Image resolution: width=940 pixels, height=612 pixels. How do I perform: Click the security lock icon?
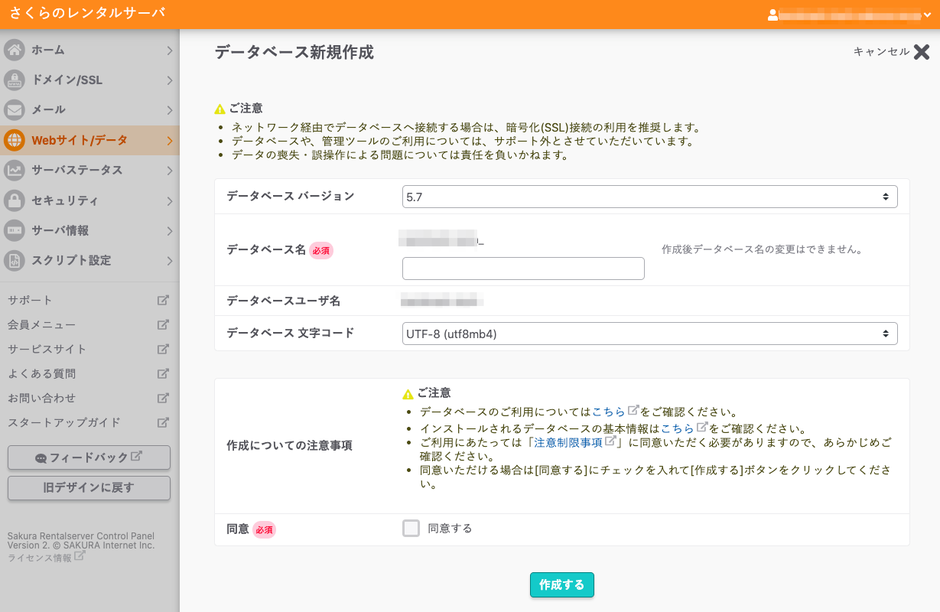click(x=14, y=200)
